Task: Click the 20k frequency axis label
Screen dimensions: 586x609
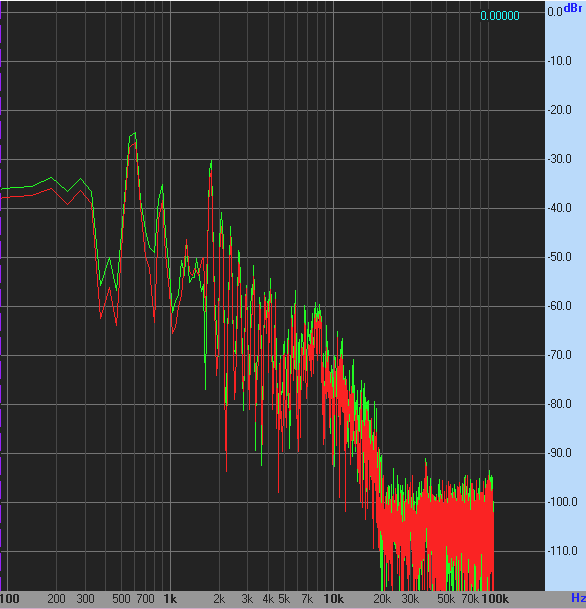Action: [x=382, y=599]
